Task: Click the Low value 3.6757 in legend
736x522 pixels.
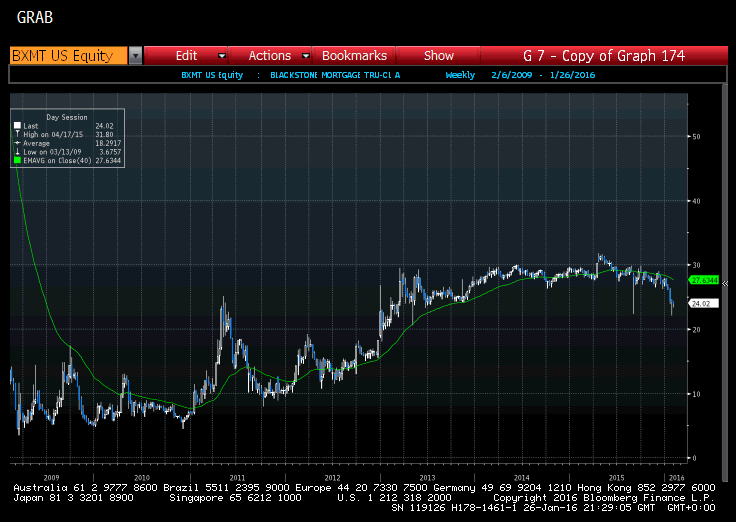Action: tap(108, 152)
